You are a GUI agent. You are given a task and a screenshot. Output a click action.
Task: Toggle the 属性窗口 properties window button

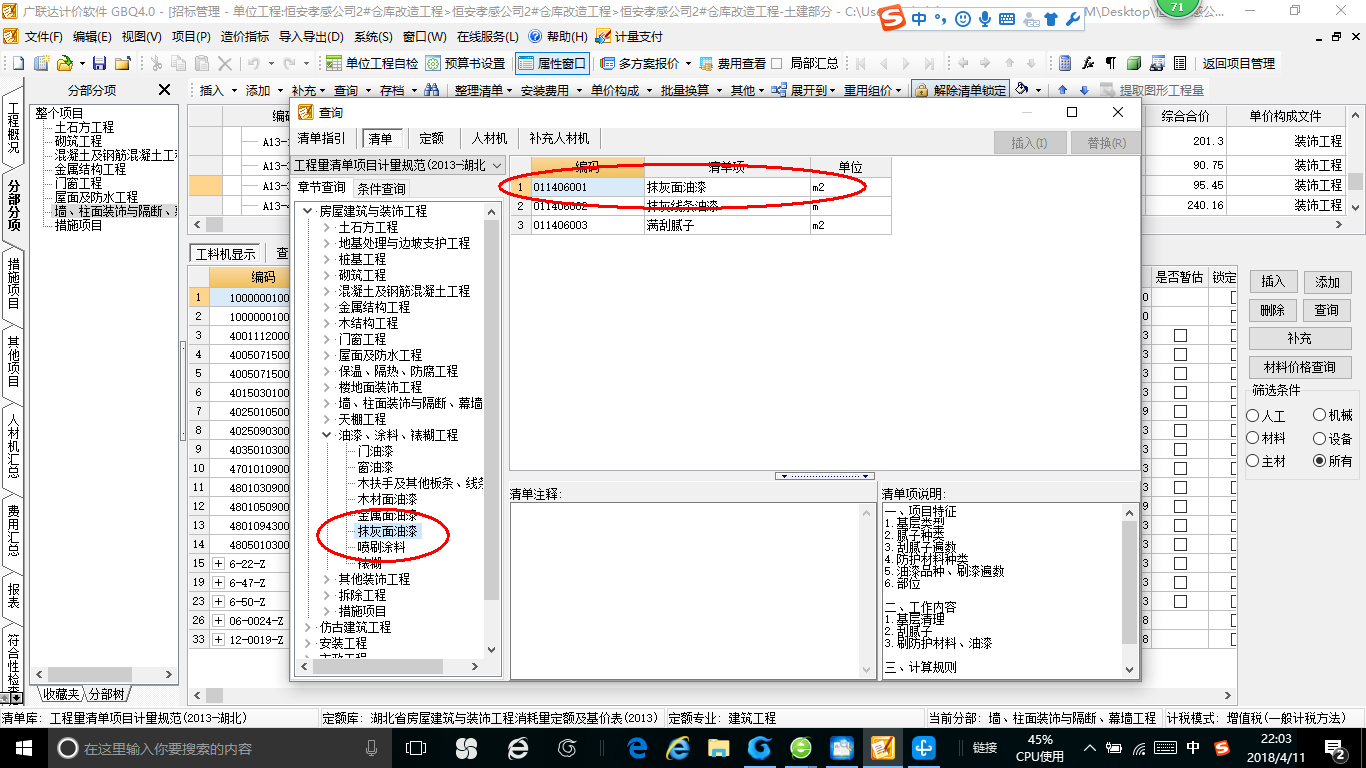(x=552, y=63)
